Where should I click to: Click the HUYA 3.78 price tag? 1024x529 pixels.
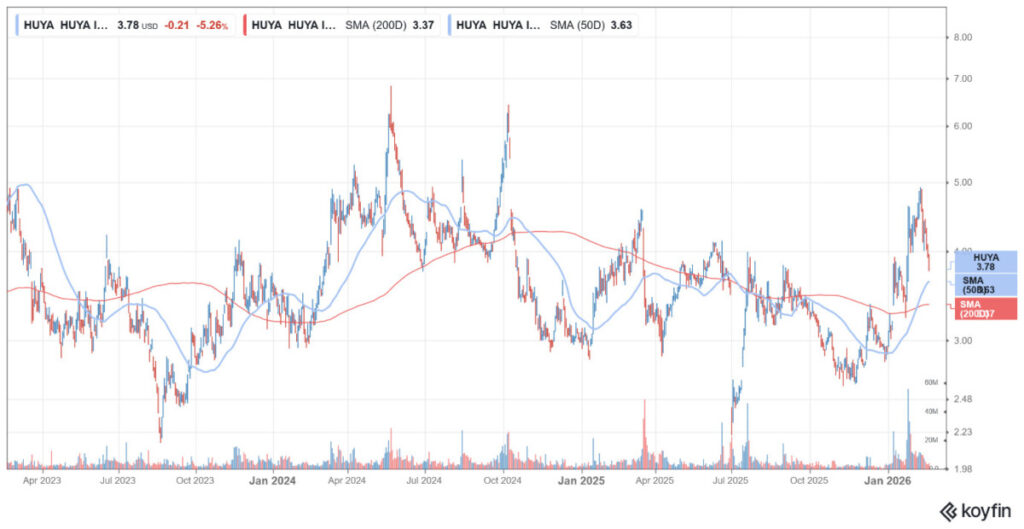coord(985,262)
